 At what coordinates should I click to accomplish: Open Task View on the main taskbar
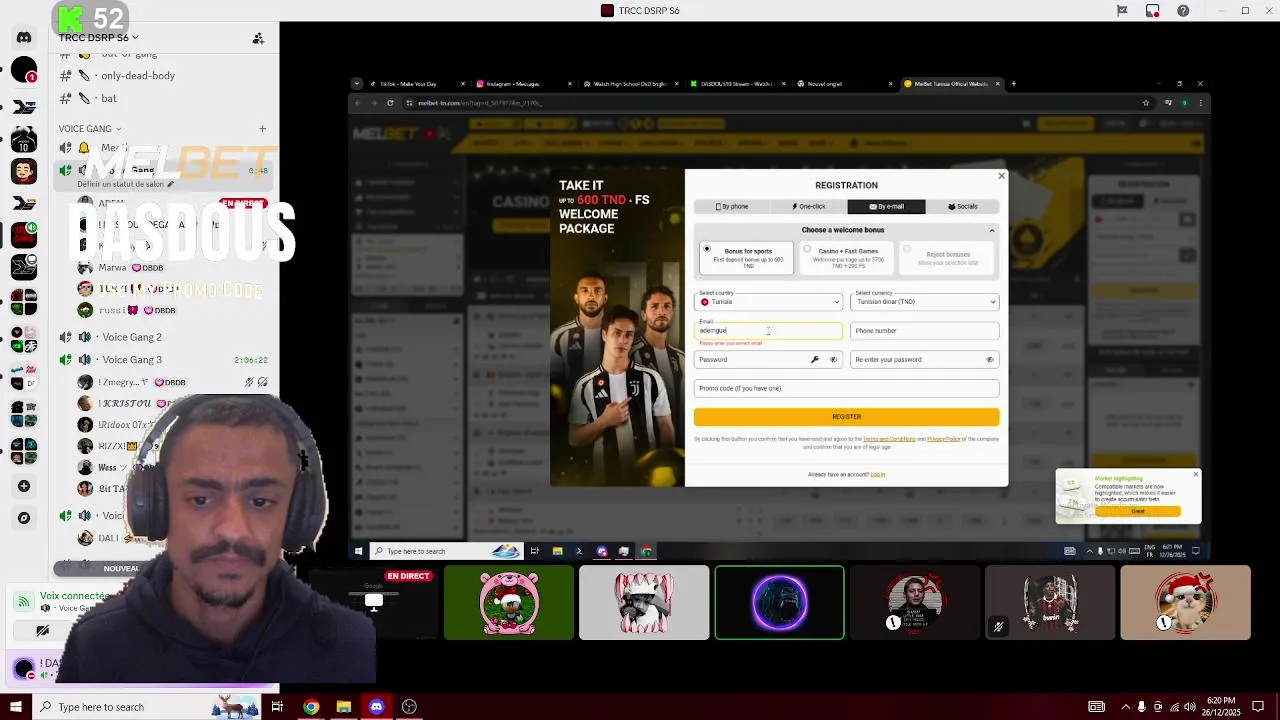277,707
